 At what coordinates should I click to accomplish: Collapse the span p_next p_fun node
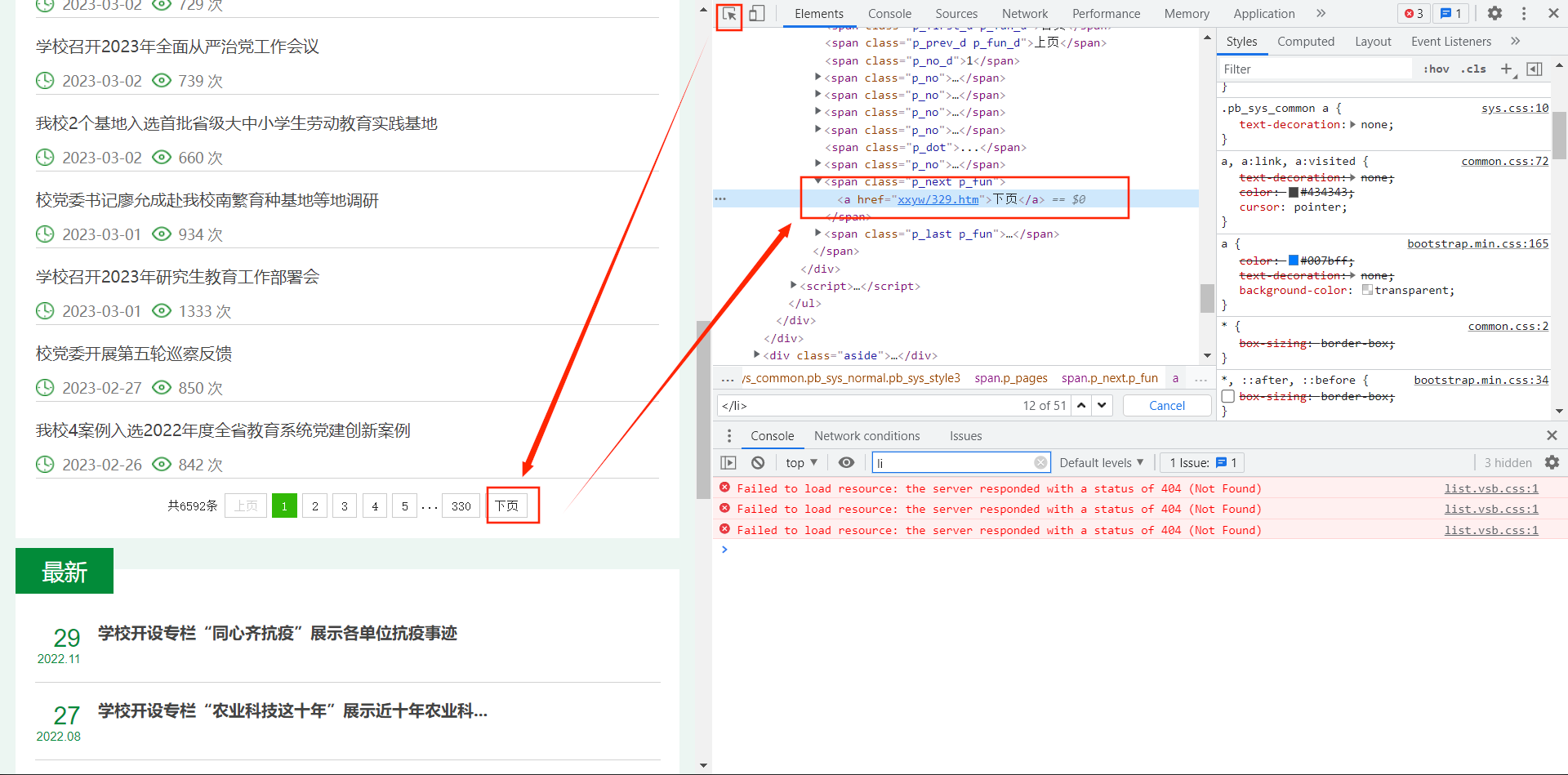(818, 182)
